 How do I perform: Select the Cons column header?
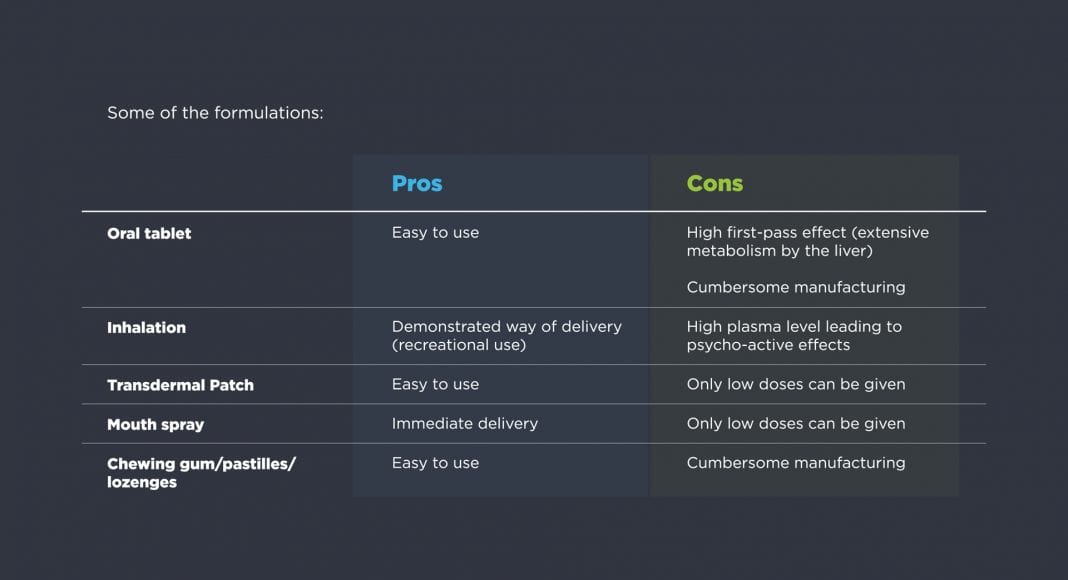coord(714,184)
